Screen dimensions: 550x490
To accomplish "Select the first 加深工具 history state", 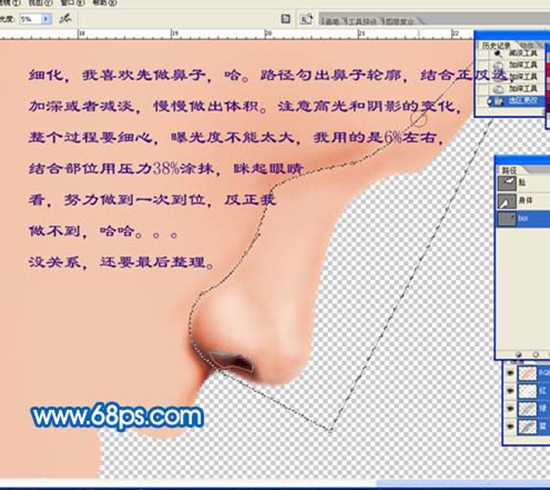I will point(523,65).
